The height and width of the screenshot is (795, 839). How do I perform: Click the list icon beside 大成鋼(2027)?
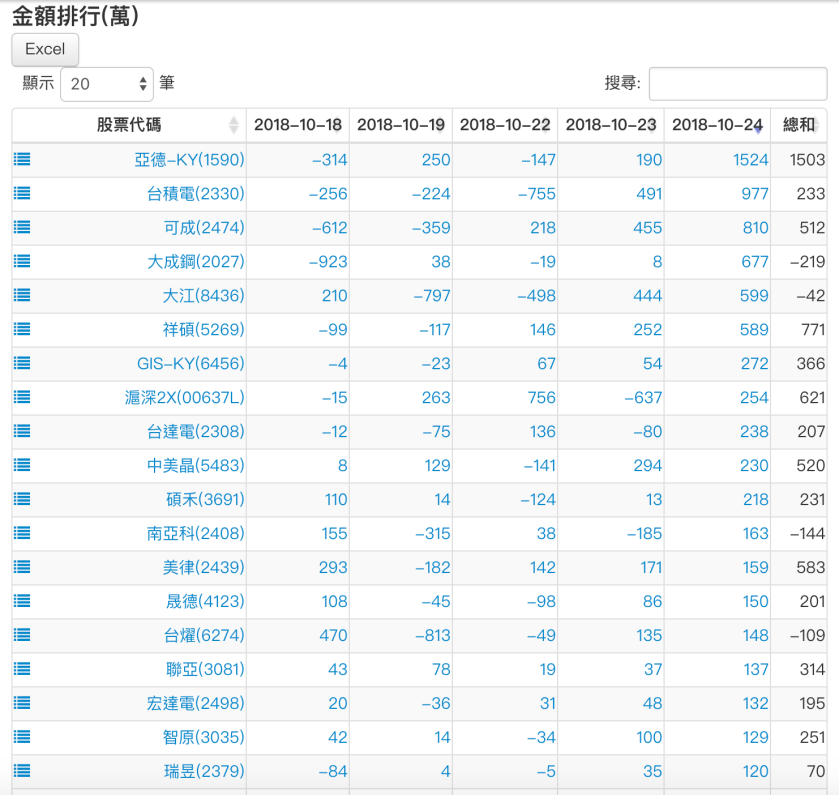[x=21, y=261]
